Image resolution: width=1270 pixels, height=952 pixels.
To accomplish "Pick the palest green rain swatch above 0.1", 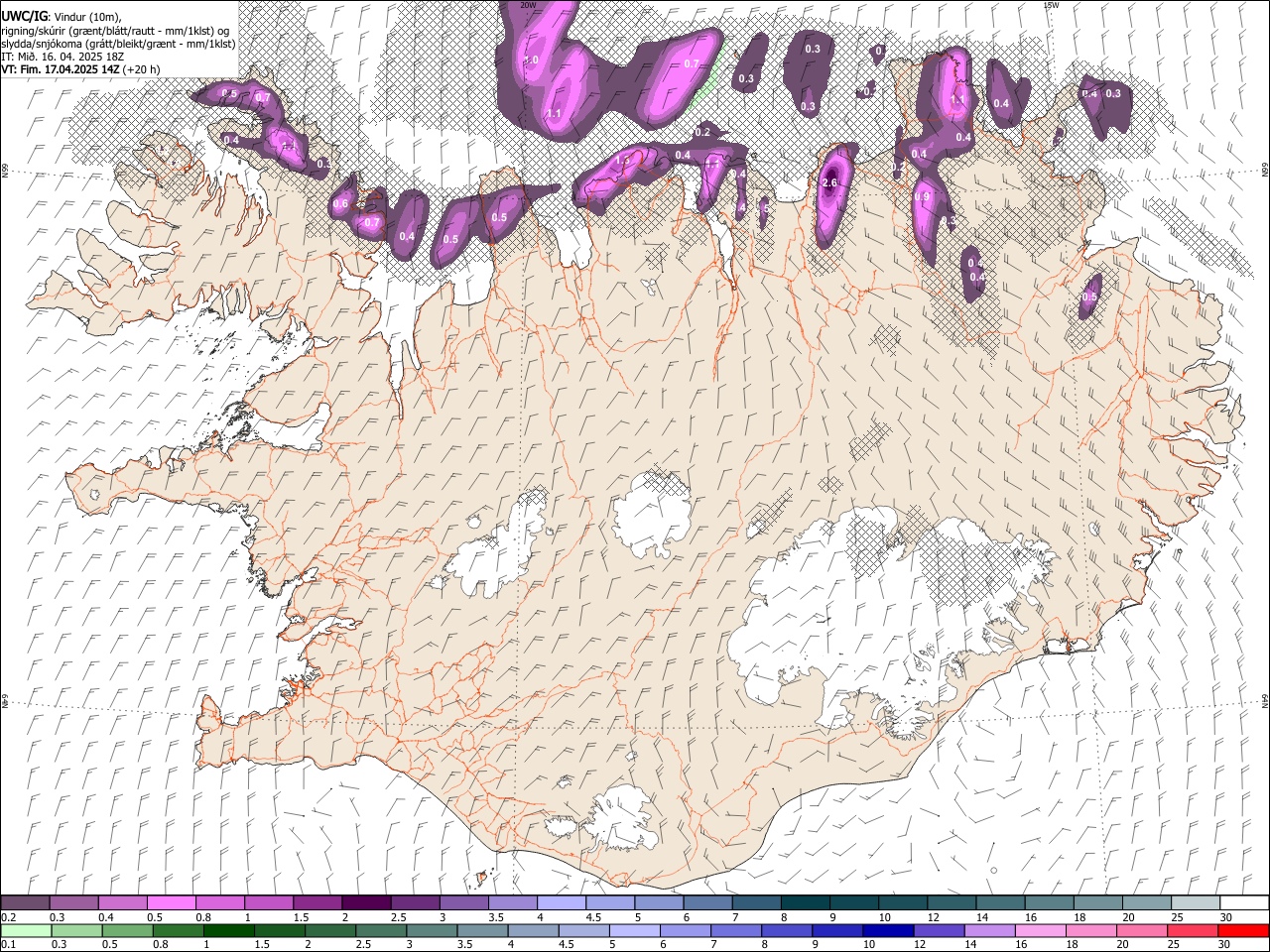I will [x=27, y=930].
